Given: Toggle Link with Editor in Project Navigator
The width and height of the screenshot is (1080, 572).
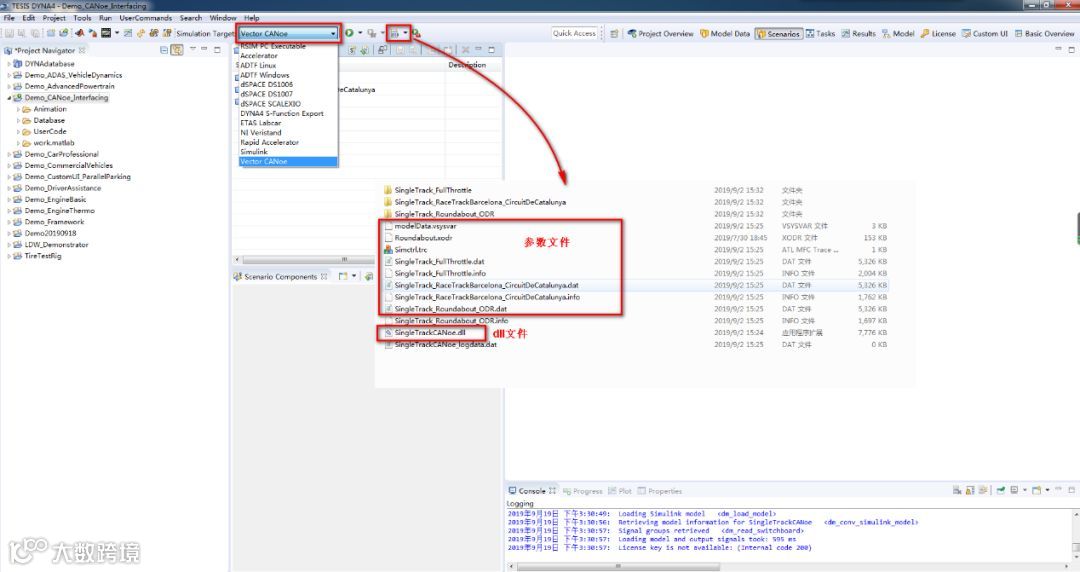Looking at the screenshot, I should tap(177, 50).
